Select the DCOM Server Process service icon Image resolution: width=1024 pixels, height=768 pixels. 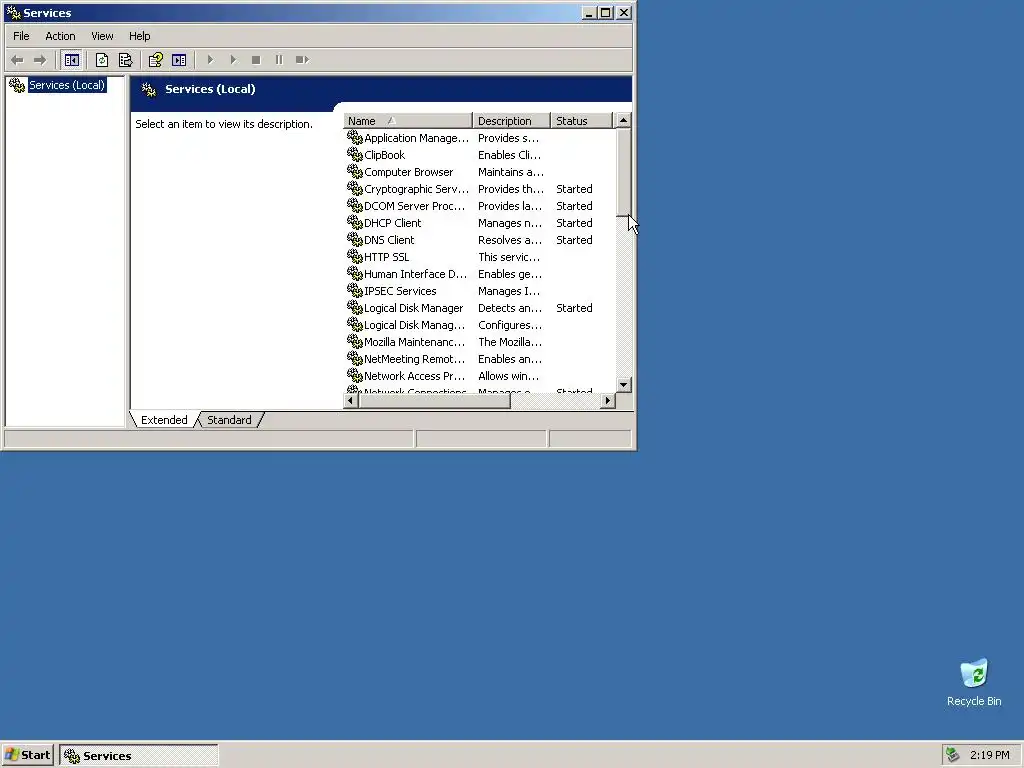(x=355, y=205)
